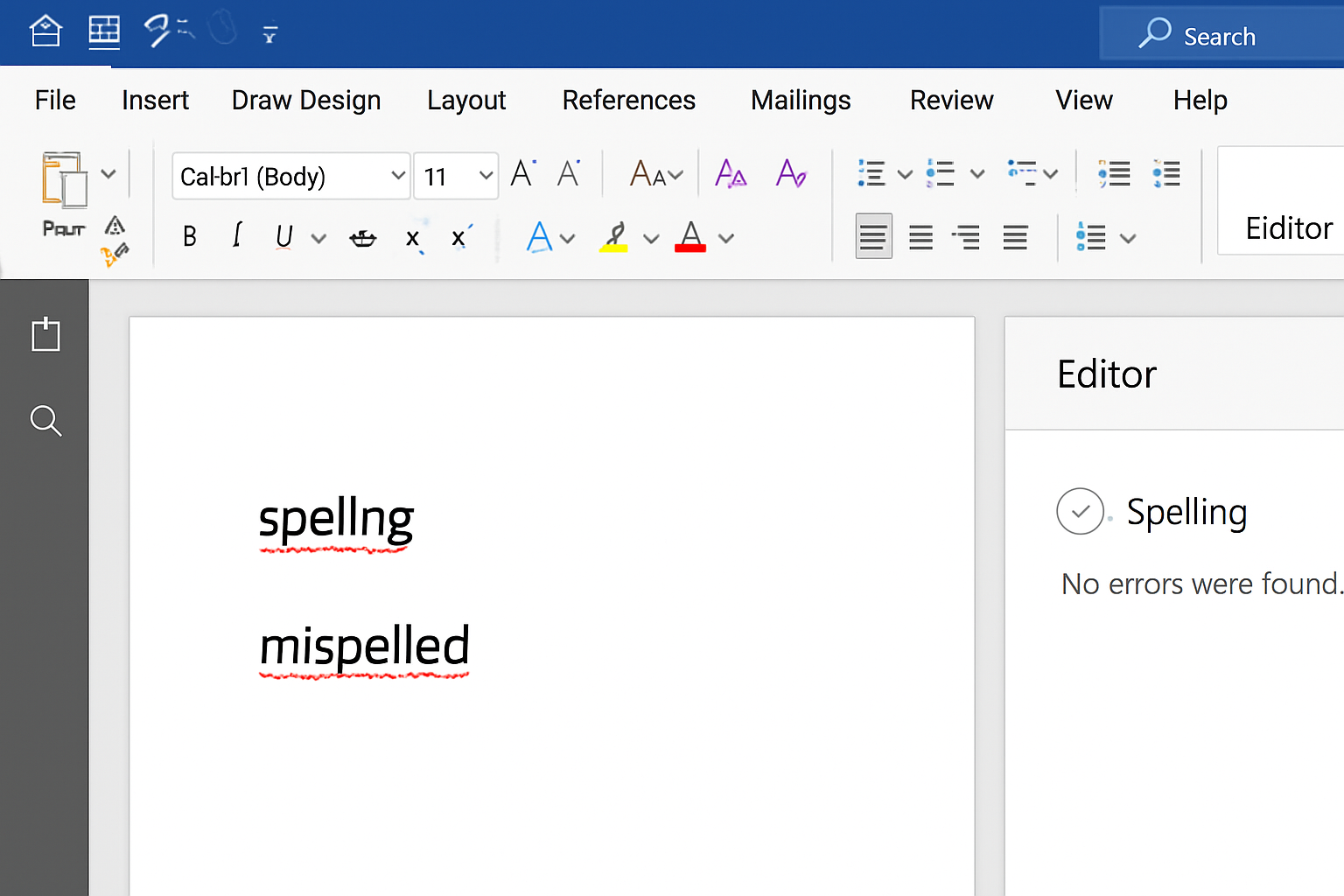Select Center paragraph alignment
This screenshot has height=896, width=1344.
(920, 237)
